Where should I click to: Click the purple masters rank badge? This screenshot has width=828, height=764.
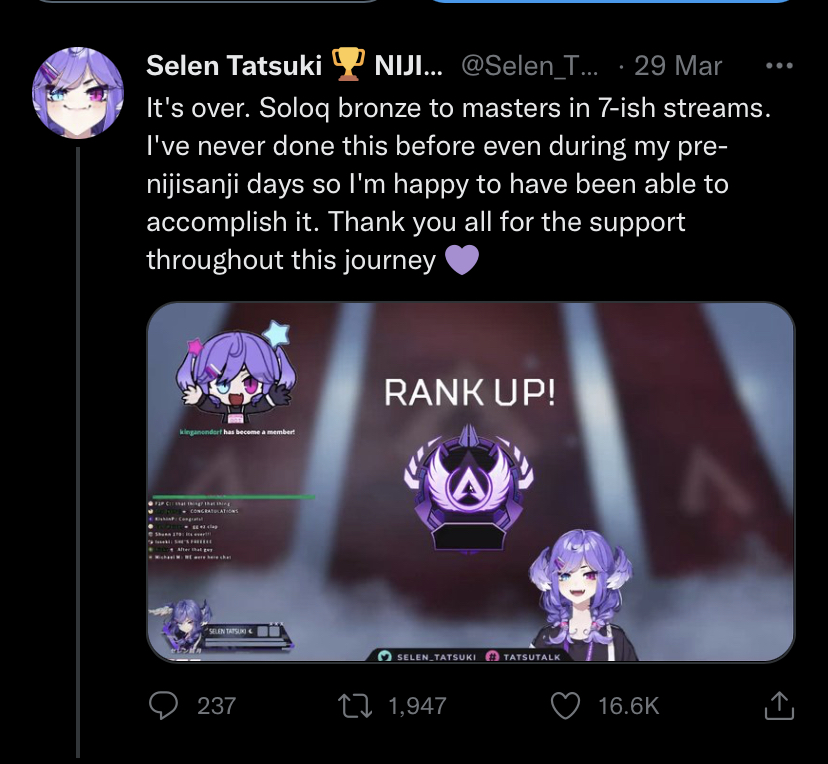pos(468,488)
